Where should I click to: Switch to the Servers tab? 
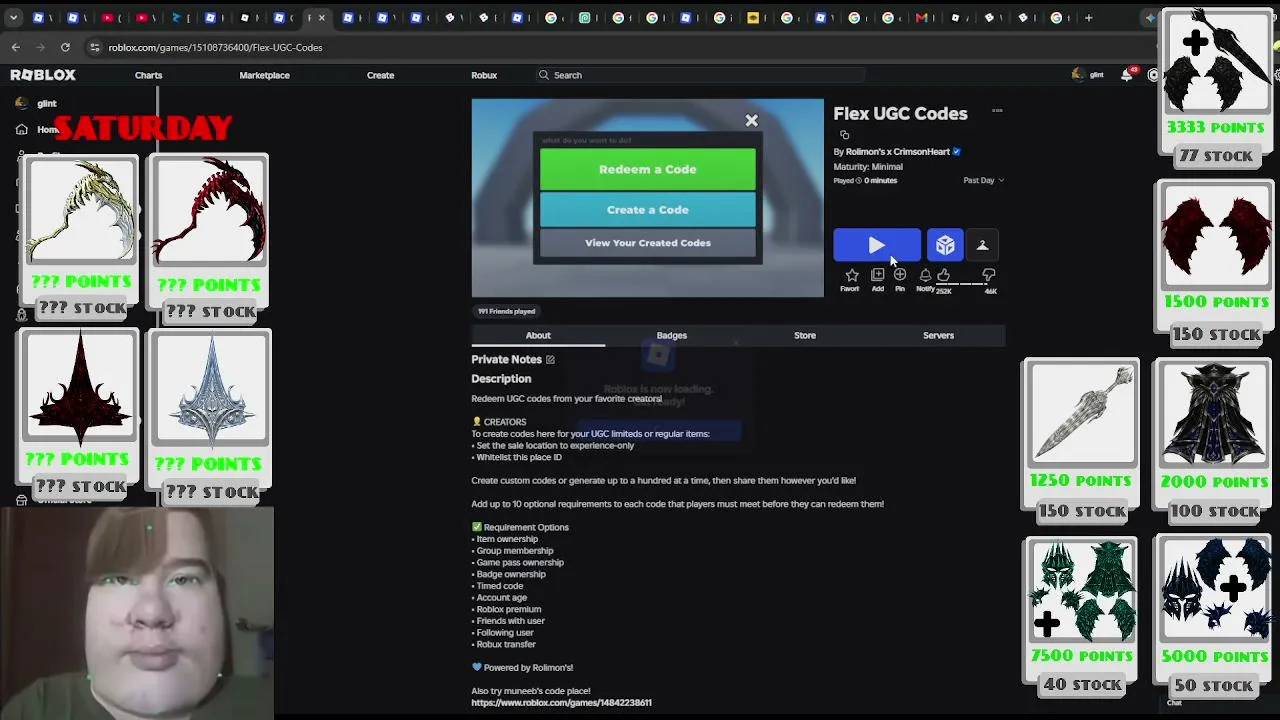pos(938,336)
